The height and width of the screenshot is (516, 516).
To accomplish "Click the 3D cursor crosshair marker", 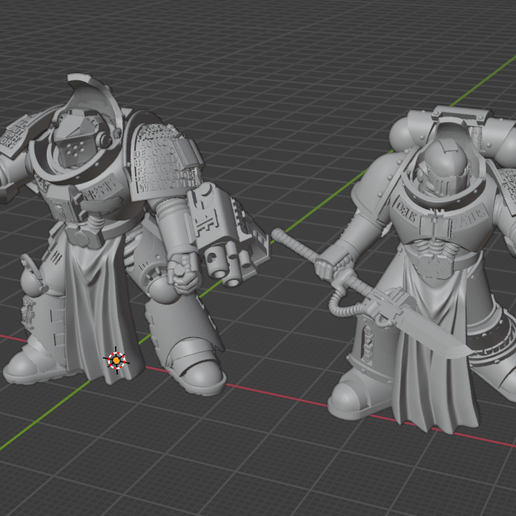I will click(x=116, y=360).
